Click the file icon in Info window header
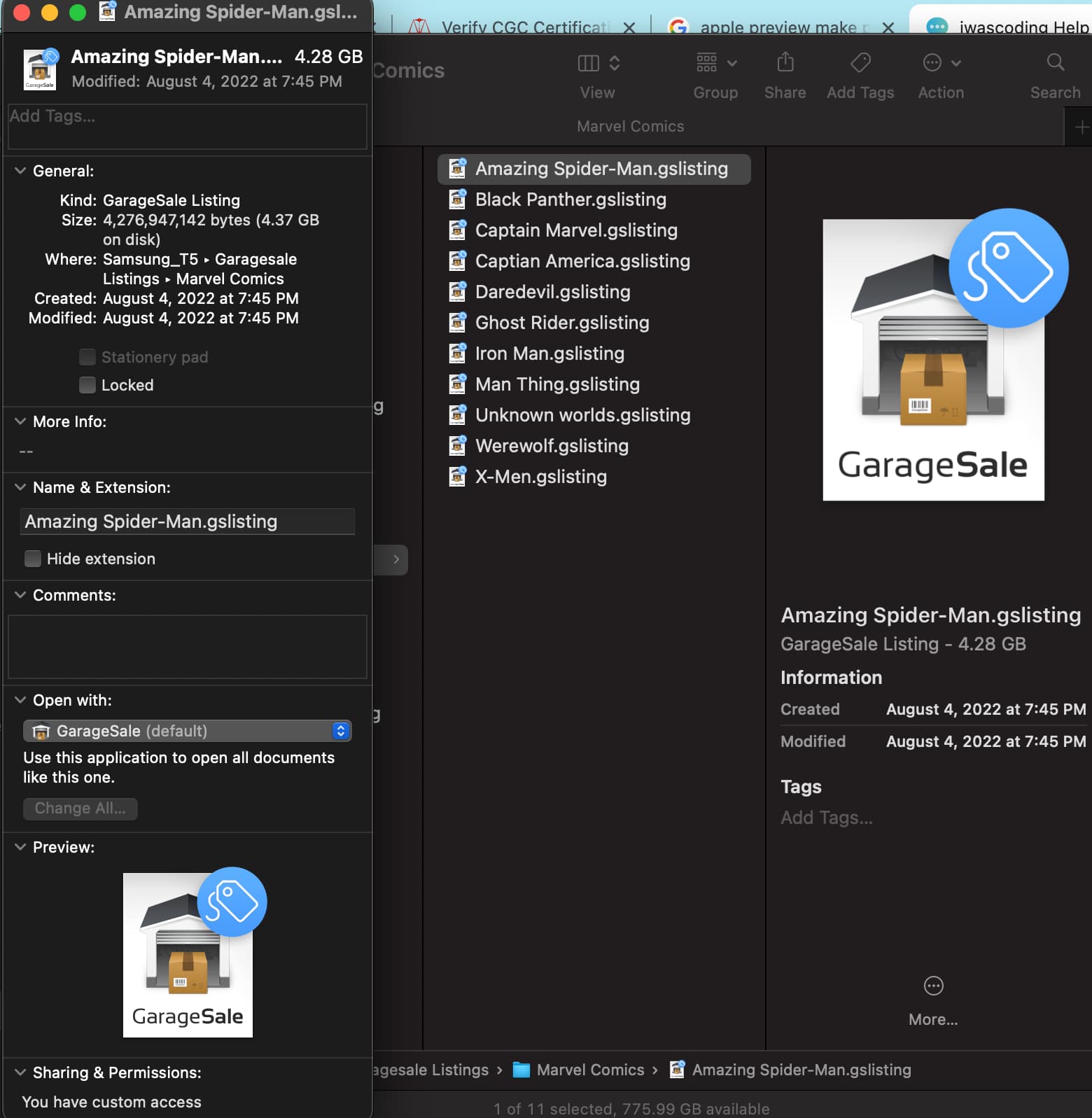The image size is (1092, 1118). click(x=40, y=69)
